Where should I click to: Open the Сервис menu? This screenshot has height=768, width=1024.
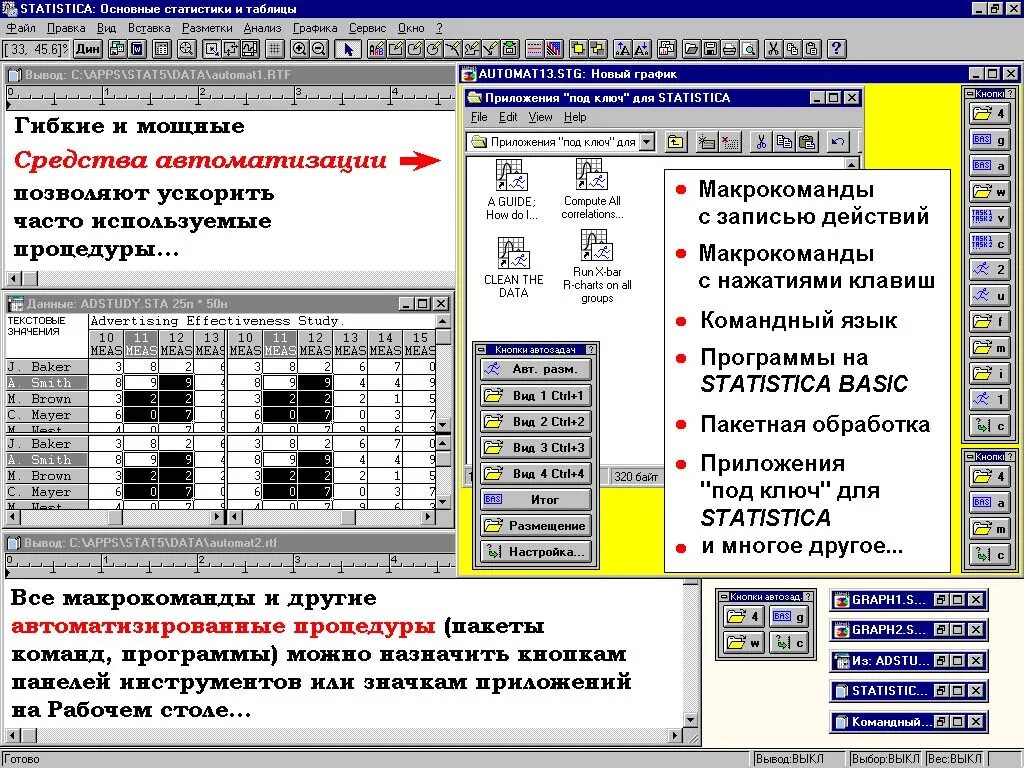[x=366, y=28]
